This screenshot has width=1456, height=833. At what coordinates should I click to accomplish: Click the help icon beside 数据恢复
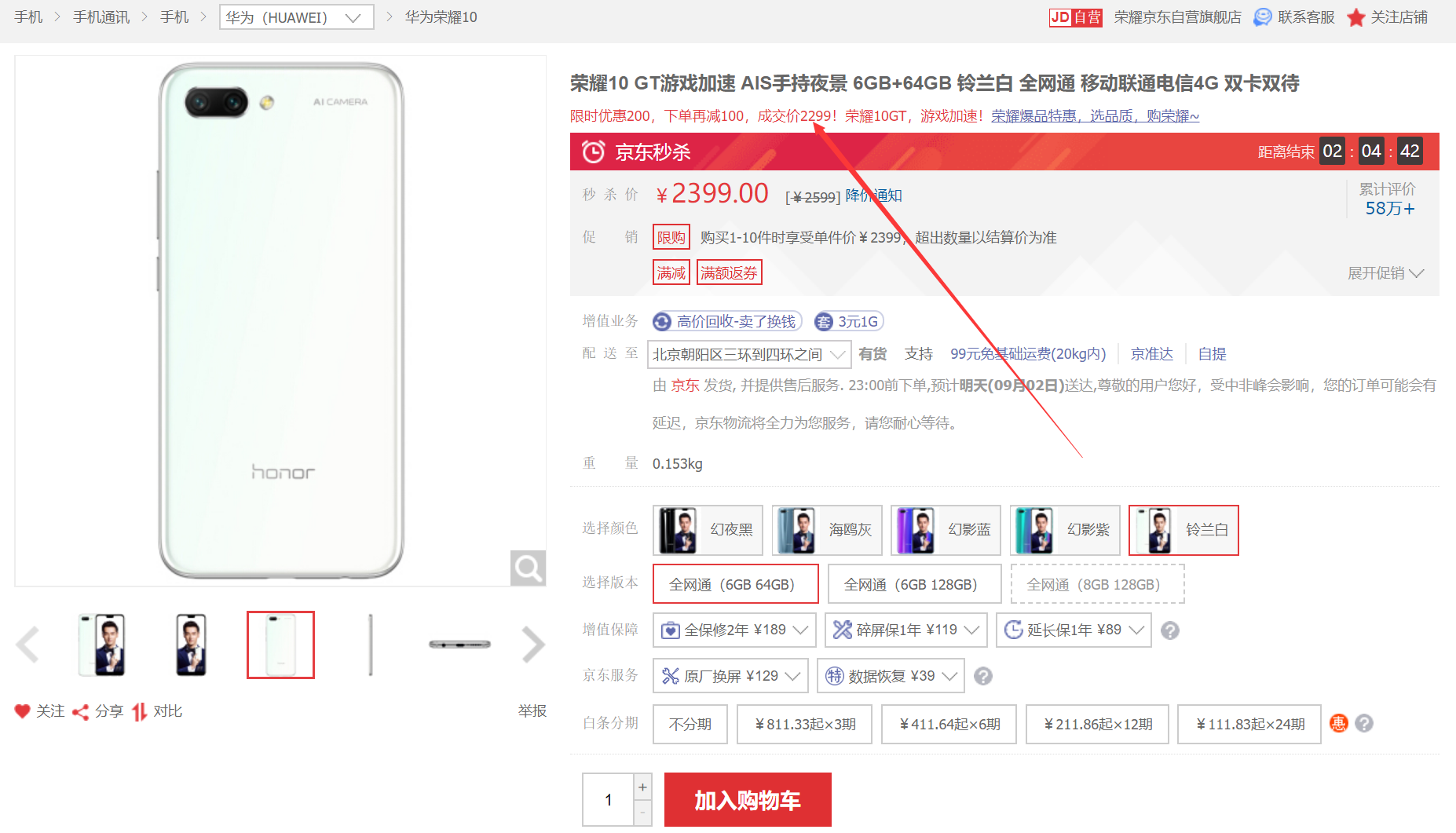click(x=983, y=676)
